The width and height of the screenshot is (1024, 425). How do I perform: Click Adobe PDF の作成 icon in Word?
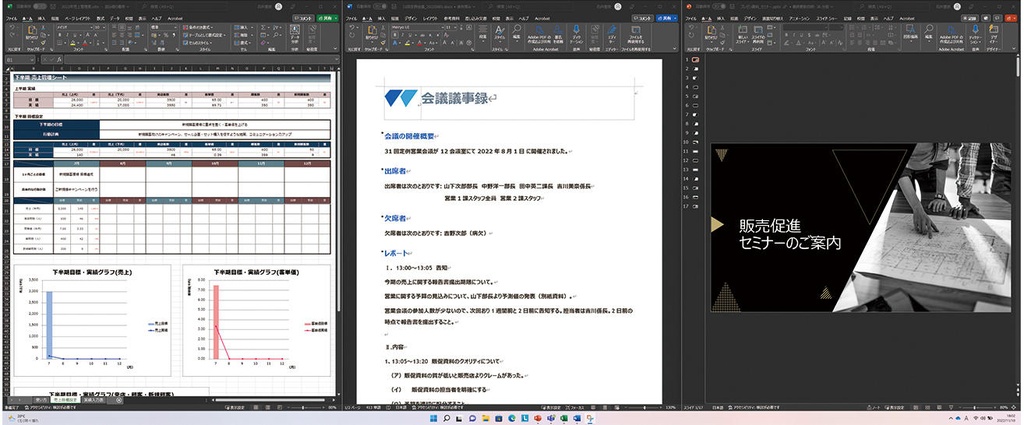[537, 29]
